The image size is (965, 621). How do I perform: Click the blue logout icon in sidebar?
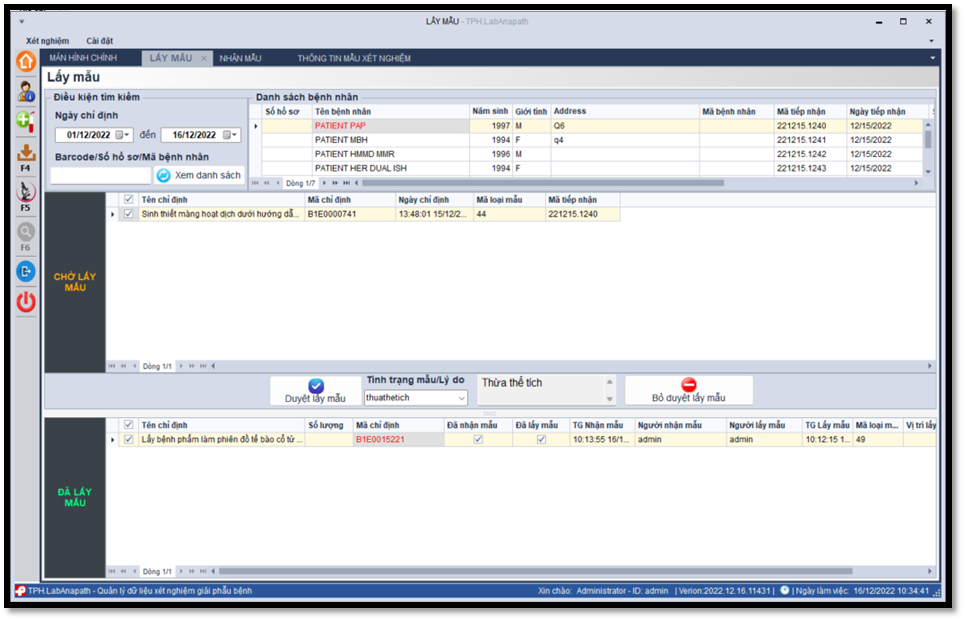[x=25, y=271]
